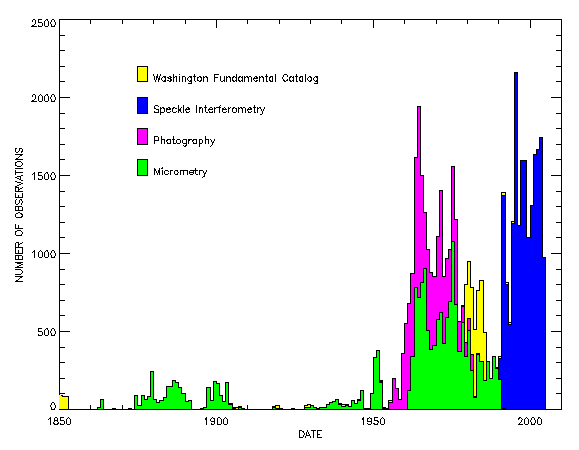Click the 2000 x-axis tick label

[530, 421]
